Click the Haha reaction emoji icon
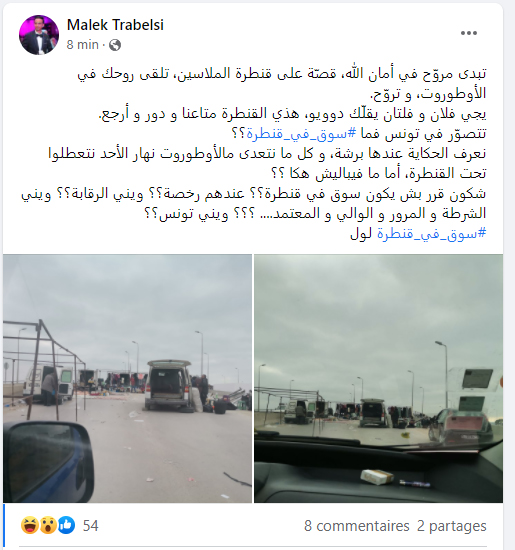515x550 pixels. click(x=30, y=525)
